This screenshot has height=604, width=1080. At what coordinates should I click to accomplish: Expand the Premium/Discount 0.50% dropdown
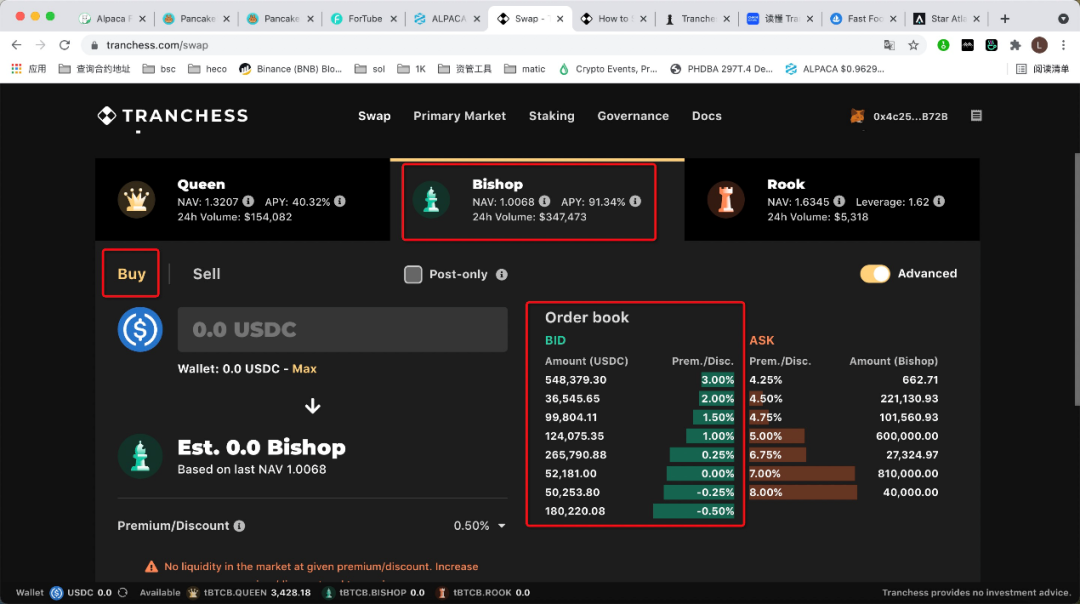coord(479,525)
